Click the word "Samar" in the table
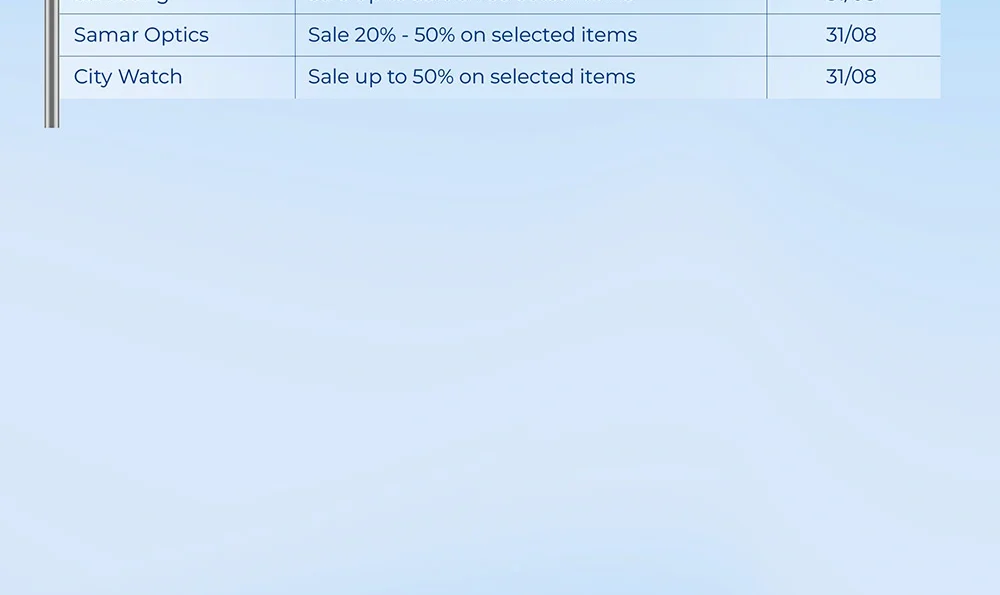The image size is (1000, 595). click(x=106, y=35)
